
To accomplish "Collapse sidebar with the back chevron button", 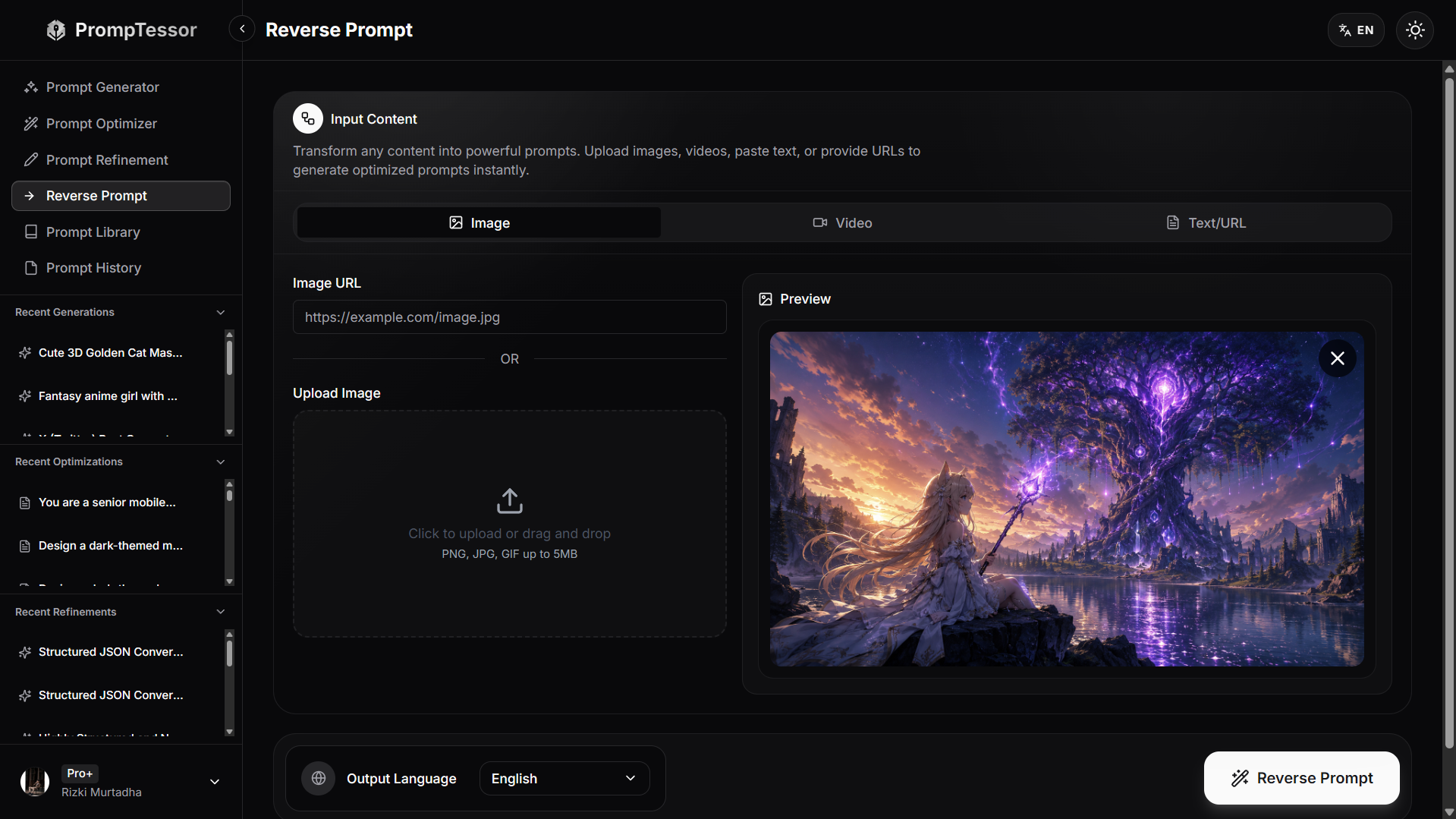I will [242, 29].
